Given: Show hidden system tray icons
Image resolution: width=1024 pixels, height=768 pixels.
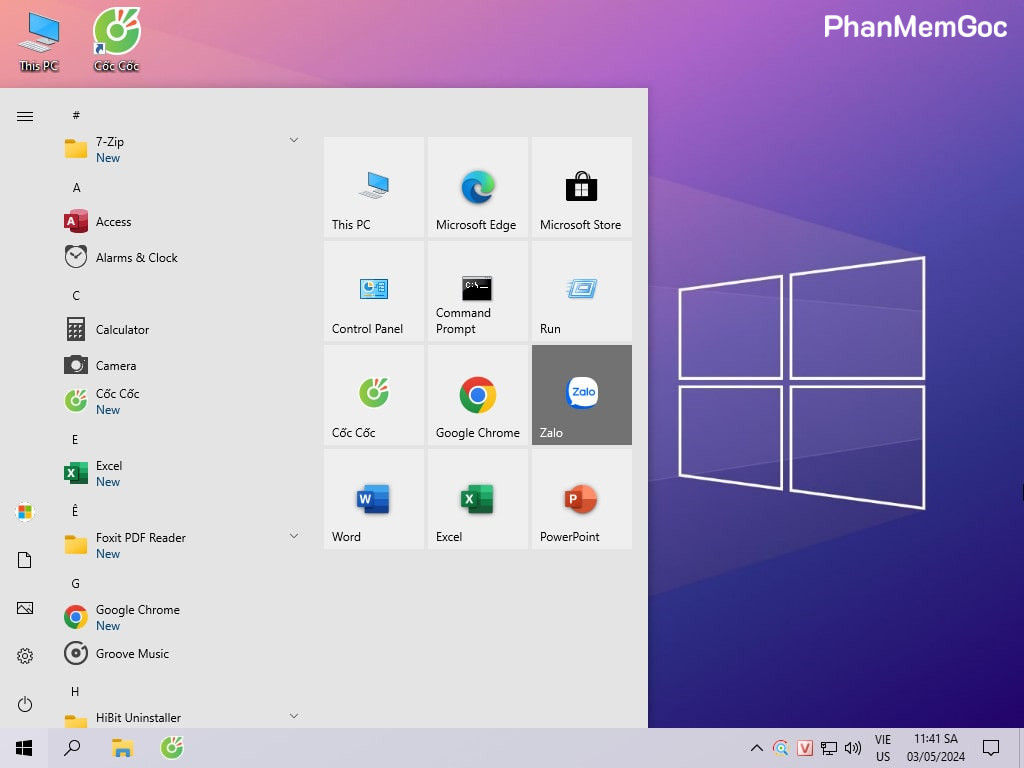Looking at the screenshot, I should click(757, 748).
